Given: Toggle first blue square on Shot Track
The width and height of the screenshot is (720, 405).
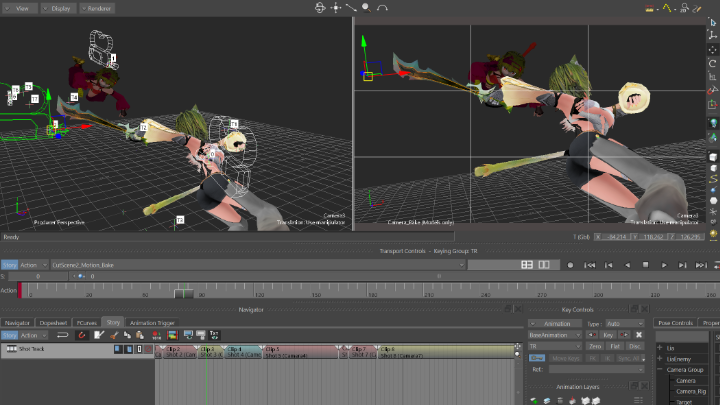Looking at the screenshot, I should click(x=118, y=349).
